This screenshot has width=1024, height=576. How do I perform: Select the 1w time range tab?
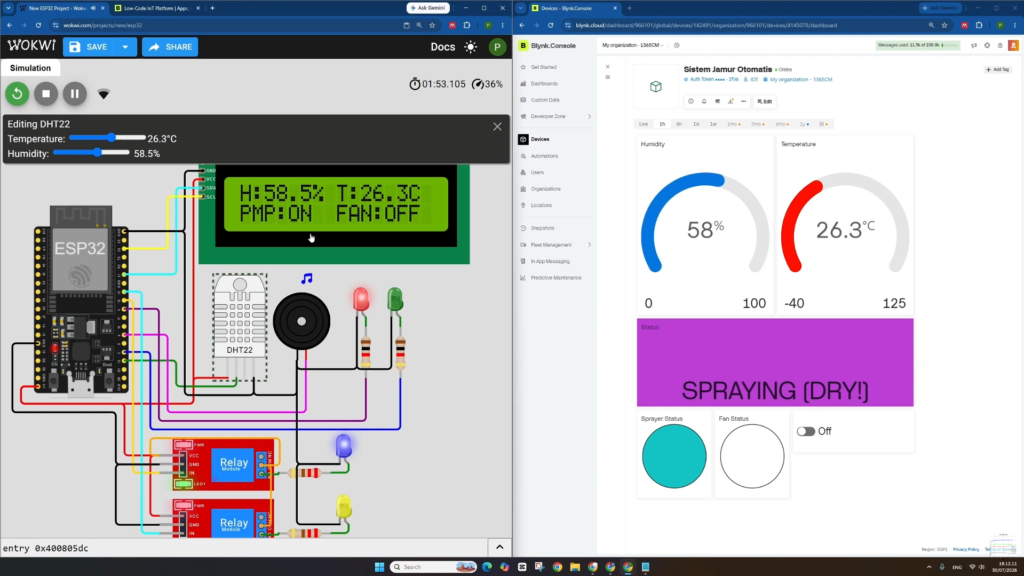(x=713, y=124)
